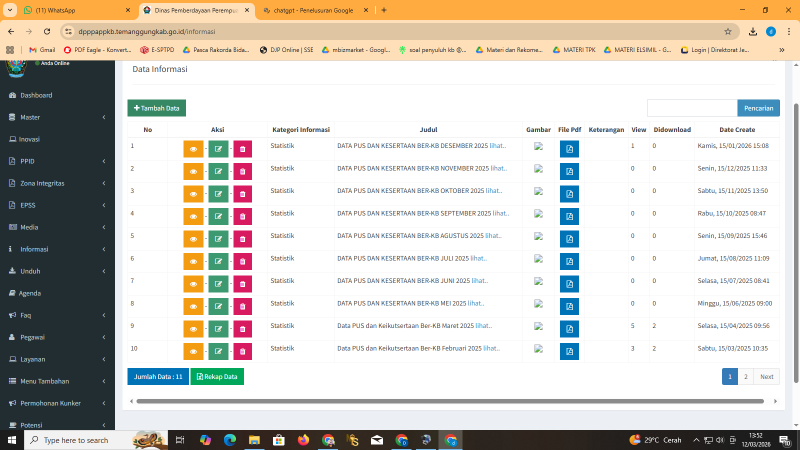The height and width of the screenshot is (450, 800).
Task: Click the Tambah Data button
Action: [x=157, y=107]
